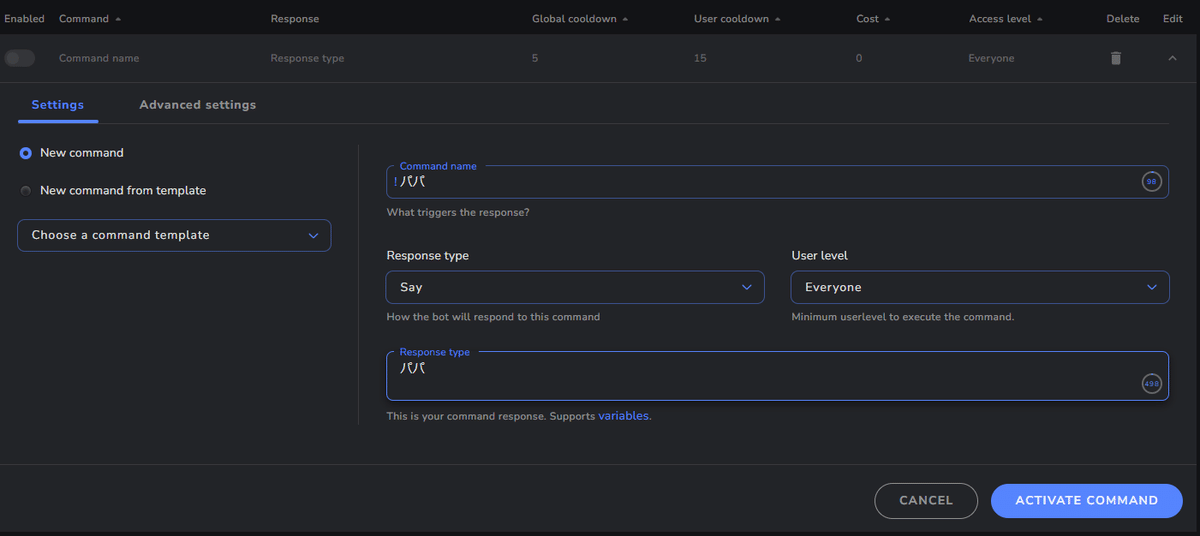This screenshot has width=1200, height=536.
Task: Sort by the Command column header
Action: pos(90,19)
